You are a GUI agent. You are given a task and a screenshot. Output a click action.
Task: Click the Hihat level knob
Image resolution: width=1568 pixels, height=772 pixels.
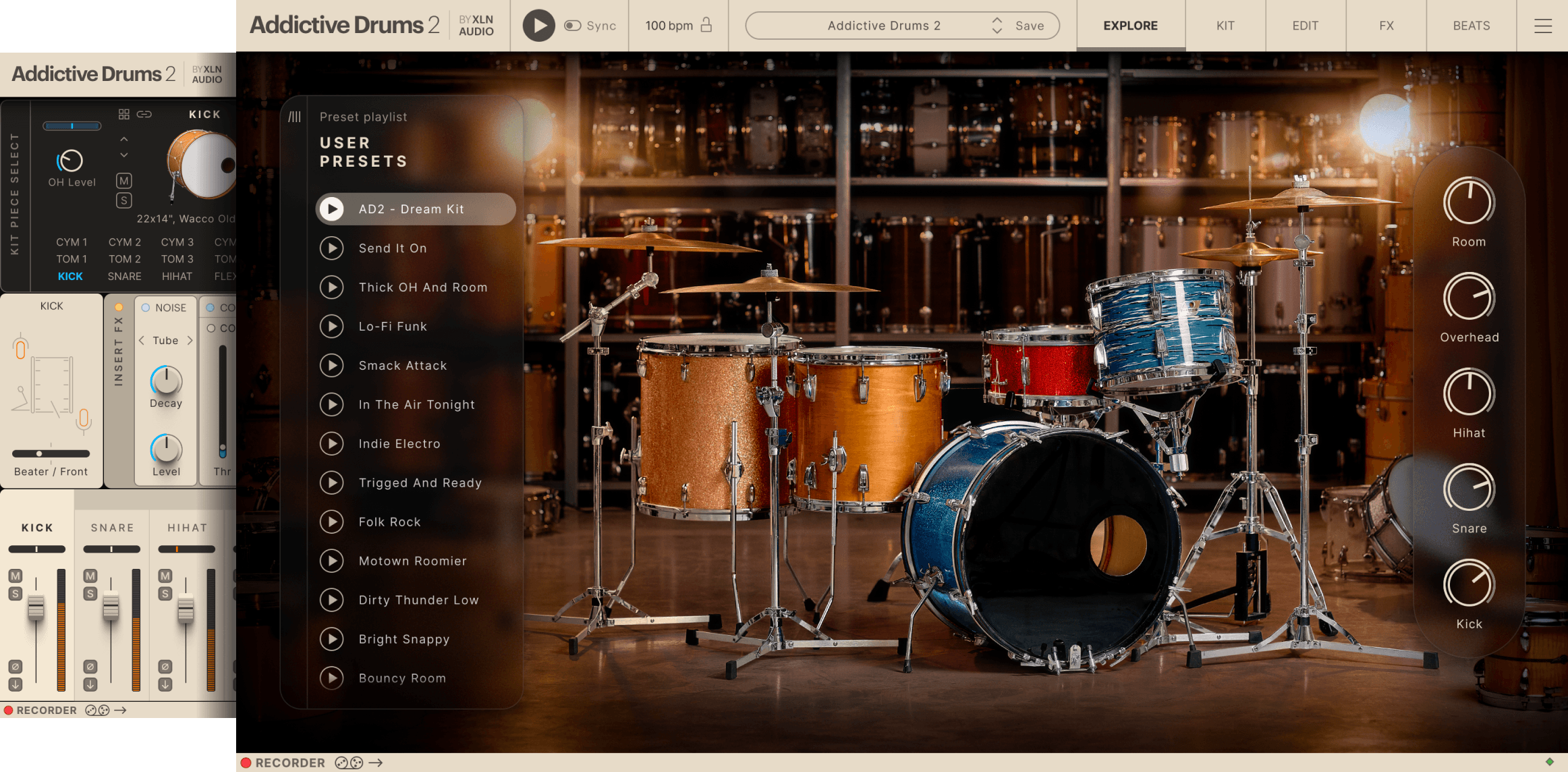pyautogui.click(x=1469, y=393)
